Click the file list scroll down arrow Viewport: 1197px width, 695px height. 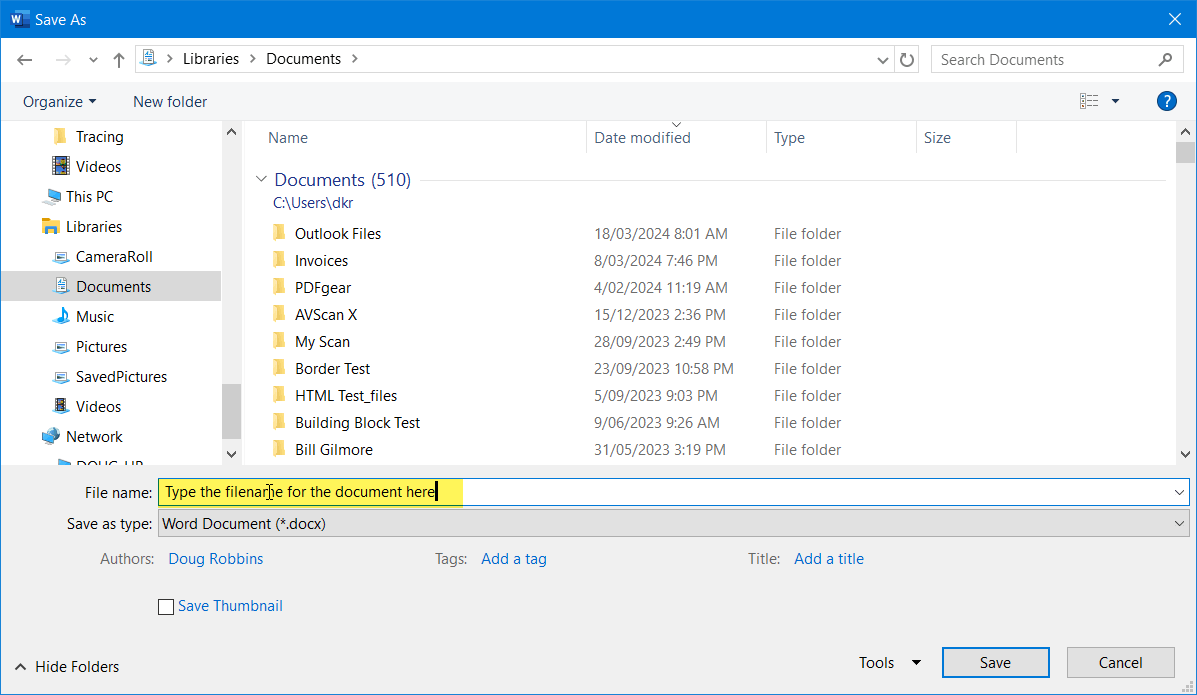click(x=1185, y=454)
